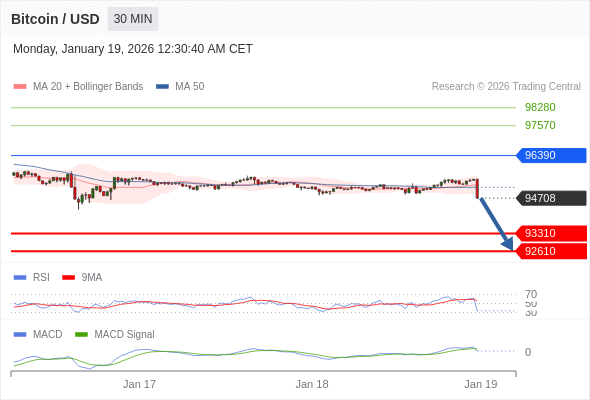Click the RSI 70 level label
The image size is (590, 400).
coord(531,294)
